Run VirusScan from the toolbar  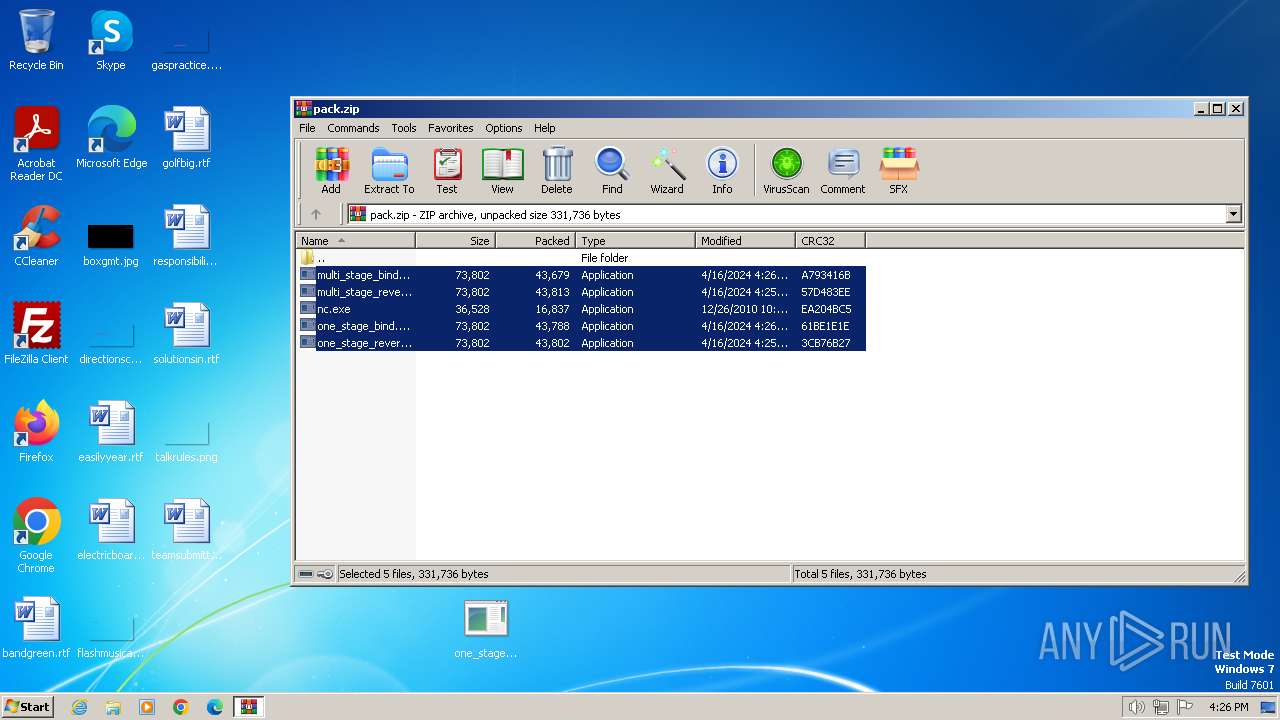pos(786,170)
